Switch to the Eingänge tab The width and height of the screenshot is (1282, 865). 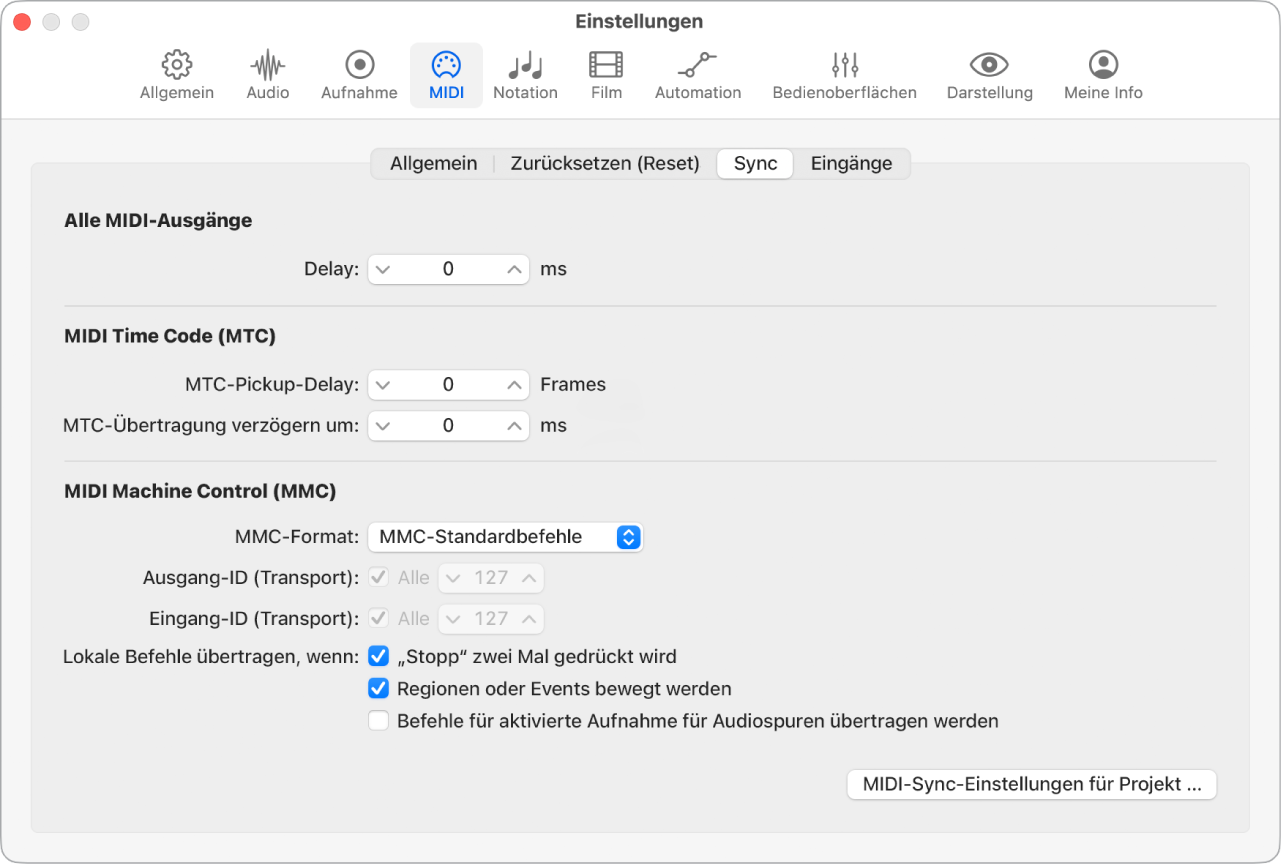tap(851, 163)
